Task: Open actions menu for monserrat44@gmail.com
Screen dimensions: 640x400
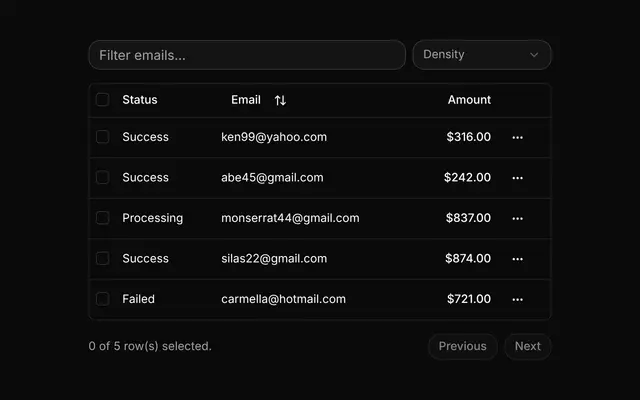Action: tap(517, 218)
